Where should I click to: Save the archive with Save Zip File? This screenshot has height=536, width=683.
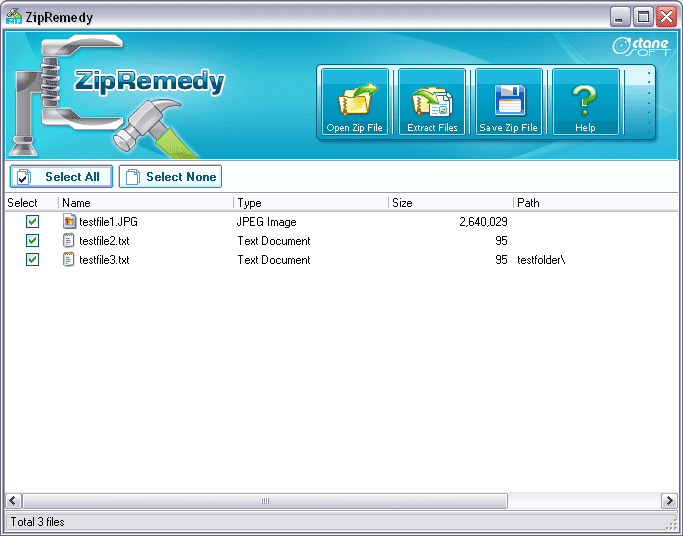(508, 102)
